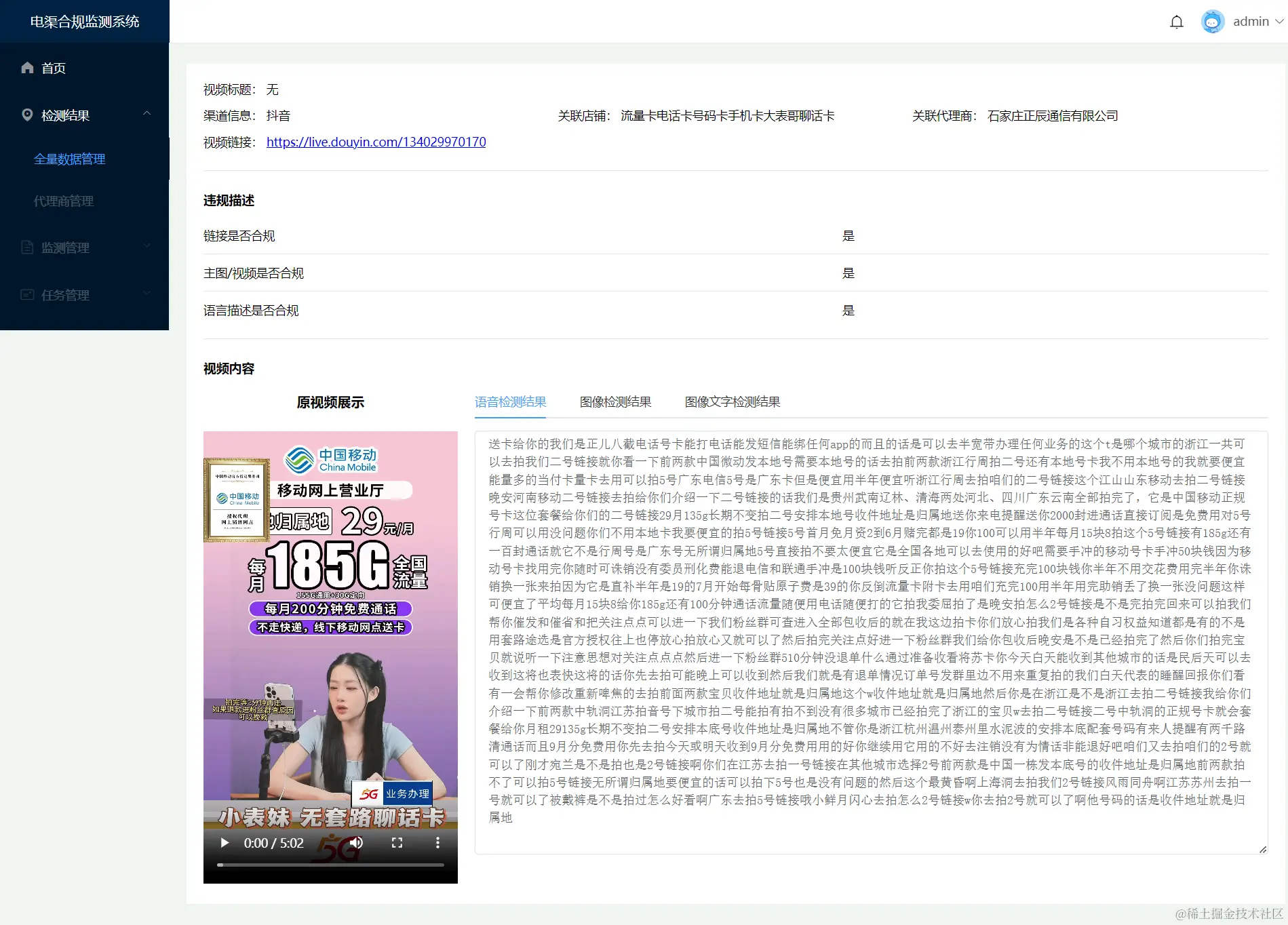Select the 首页 home icon
The image size is (1288, 925).
(x=27, y=67)
